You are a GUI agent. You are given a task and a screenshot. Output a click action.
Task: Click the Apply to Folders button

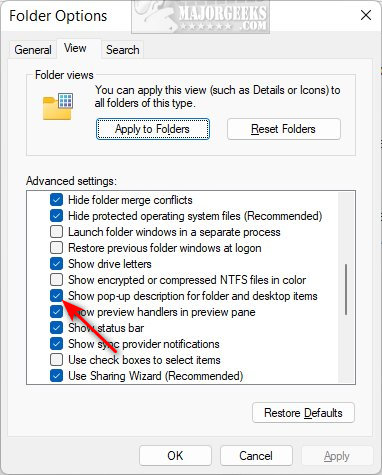click(153, 129)
